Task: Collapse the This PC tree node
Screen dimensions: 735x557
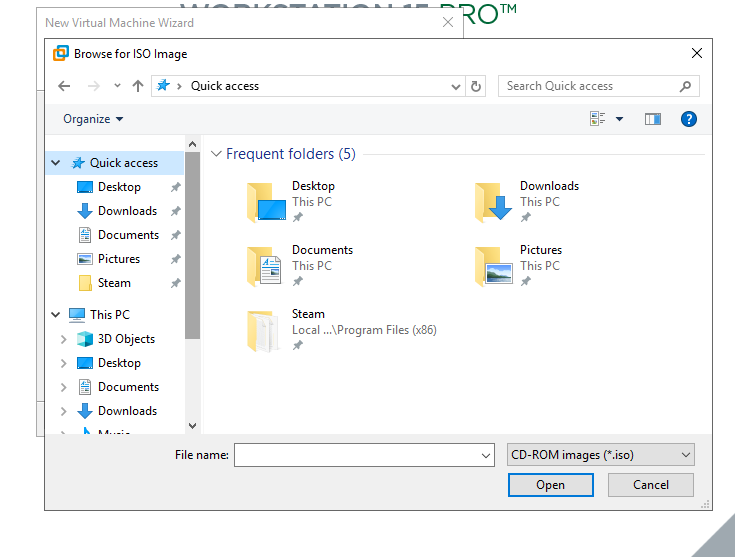Action: click(x=56, y=315)
